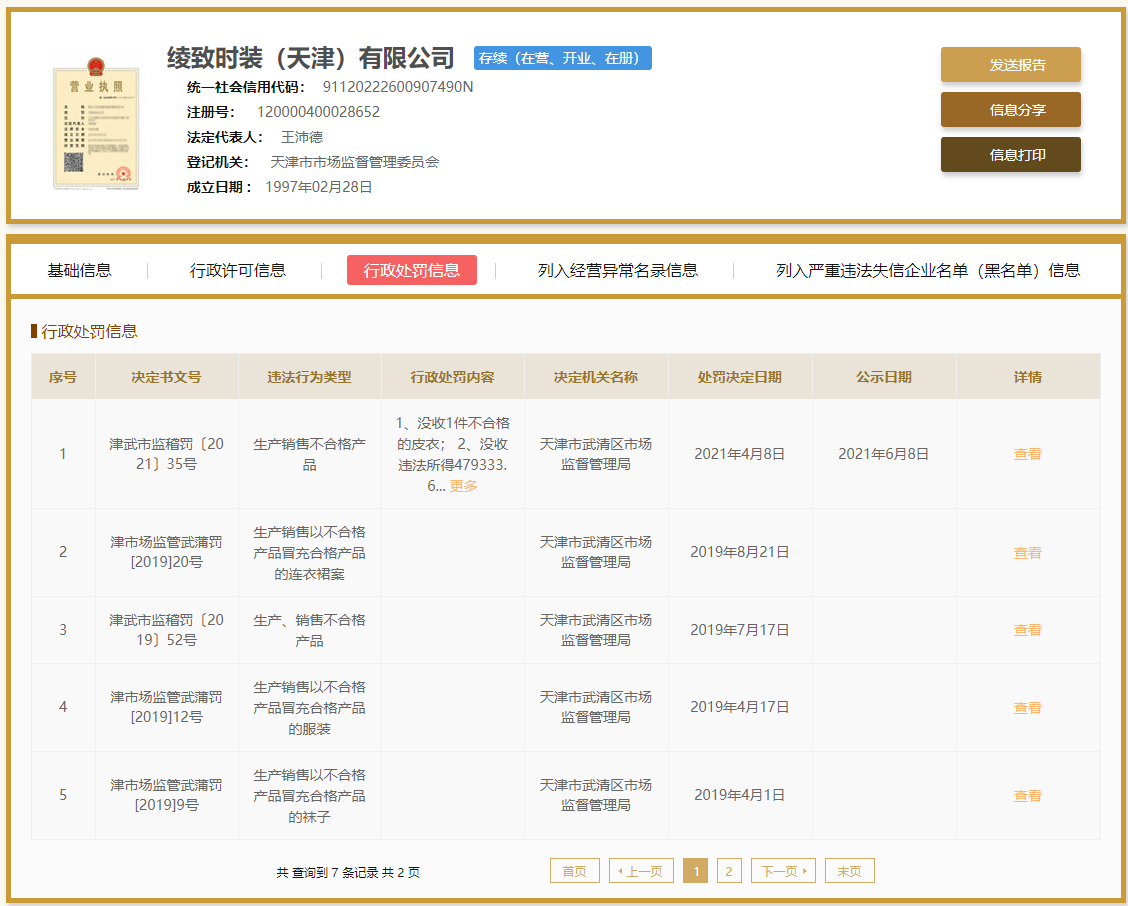Open details 查看 for record 3
The image size is (1128, 906).
coord(1027,630)
